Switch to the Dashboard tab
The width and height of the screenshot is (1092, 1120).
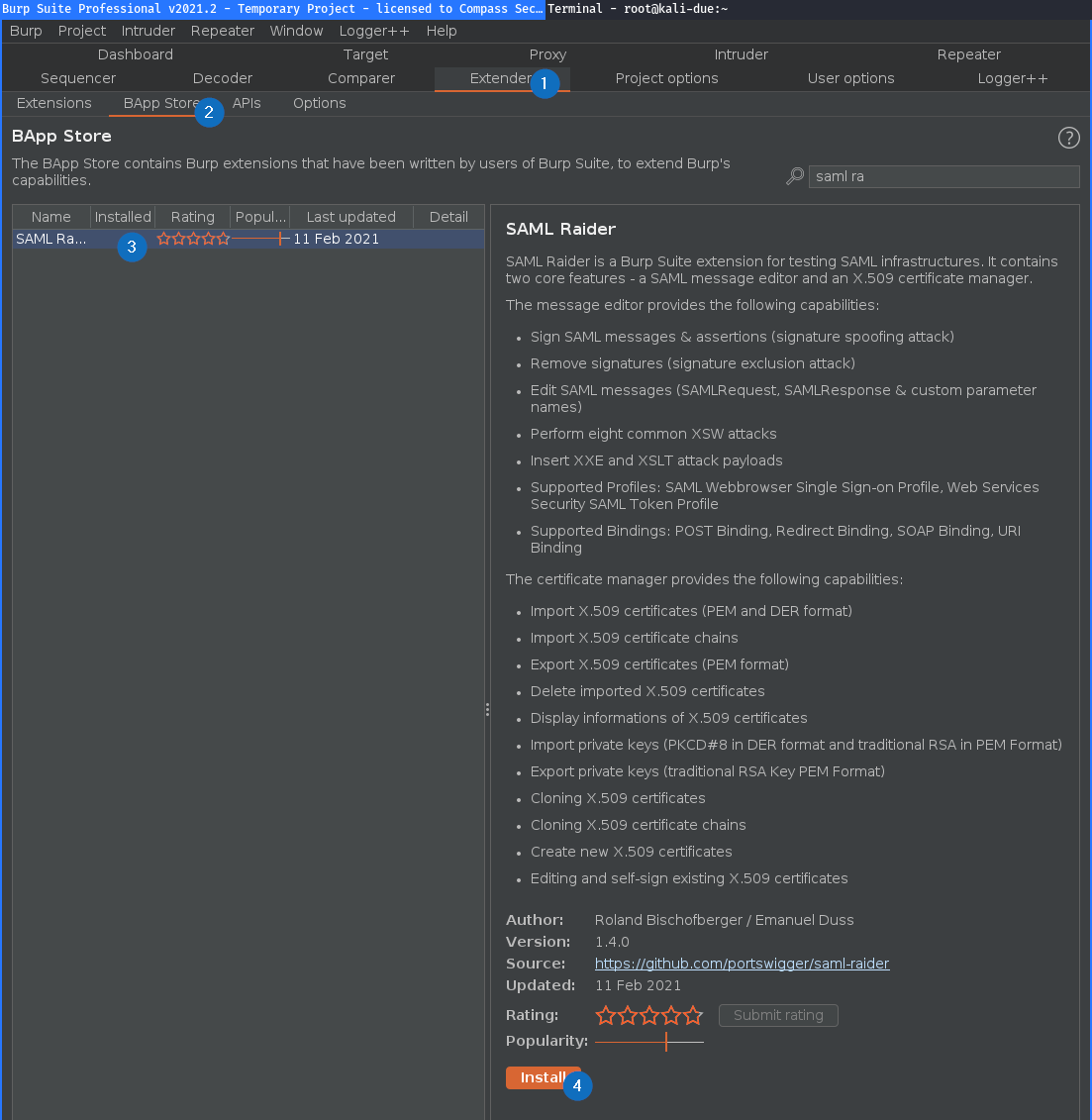click(135, 54)
